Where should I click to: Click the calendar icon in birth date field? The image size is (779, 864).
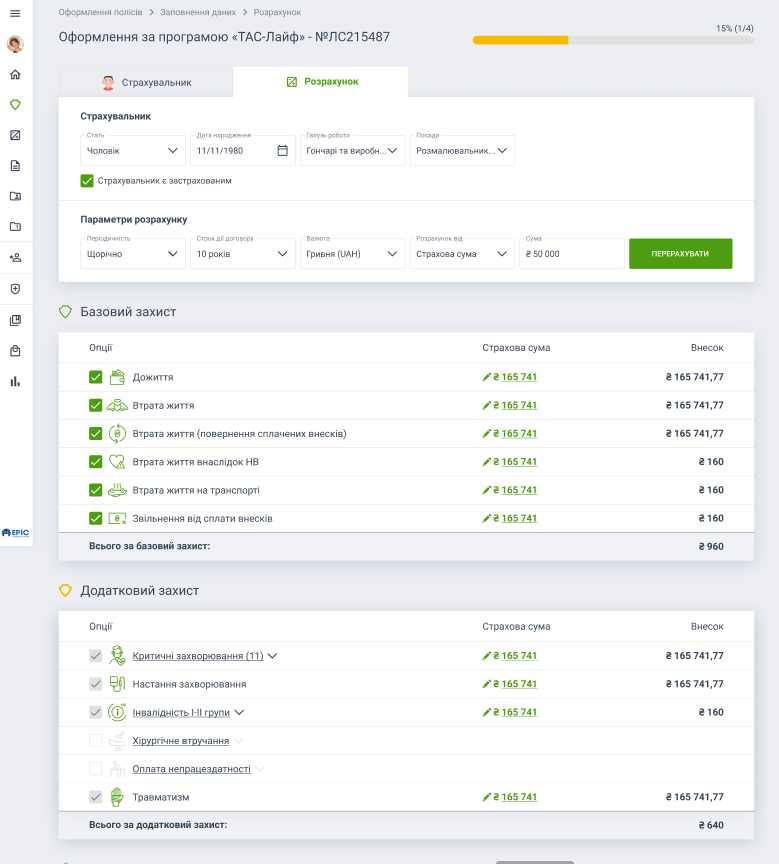pos(282,151)
